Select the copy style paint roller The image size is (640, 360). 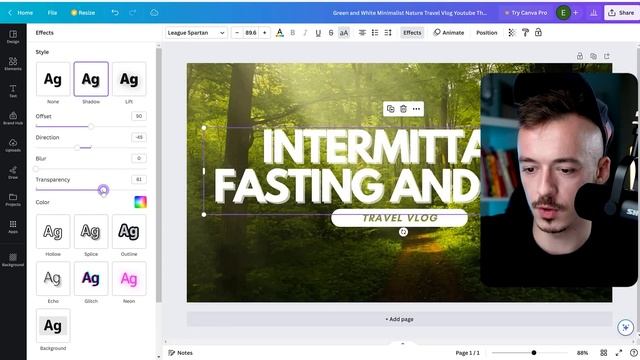tap(525, 33)
